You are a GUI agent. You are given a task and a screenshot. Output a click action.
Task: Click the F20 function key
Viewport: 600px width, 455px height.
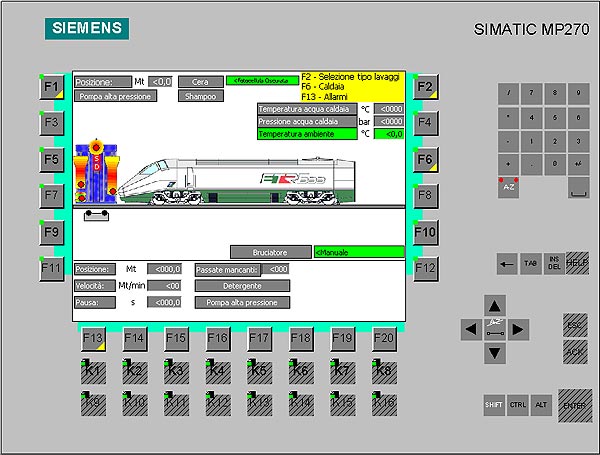point(384,339)
